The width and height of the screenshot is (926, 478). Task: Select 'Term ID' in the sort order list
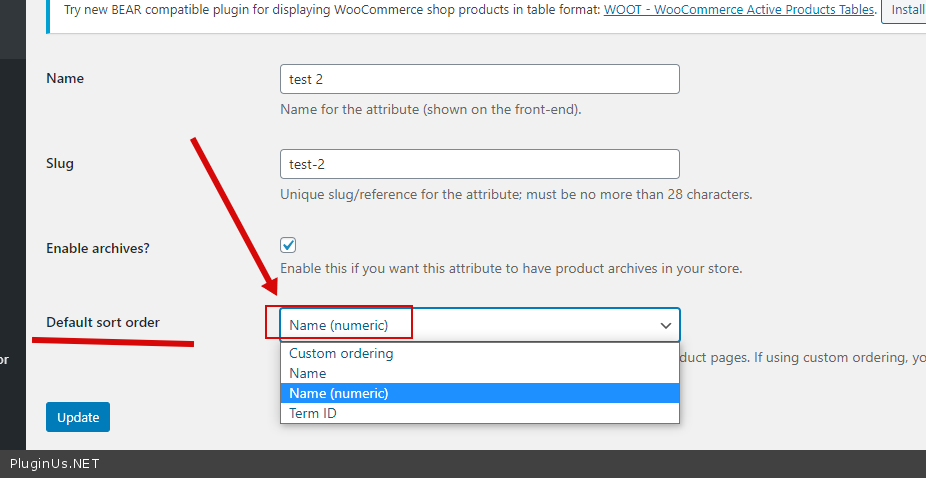click(x=313, y=413)
